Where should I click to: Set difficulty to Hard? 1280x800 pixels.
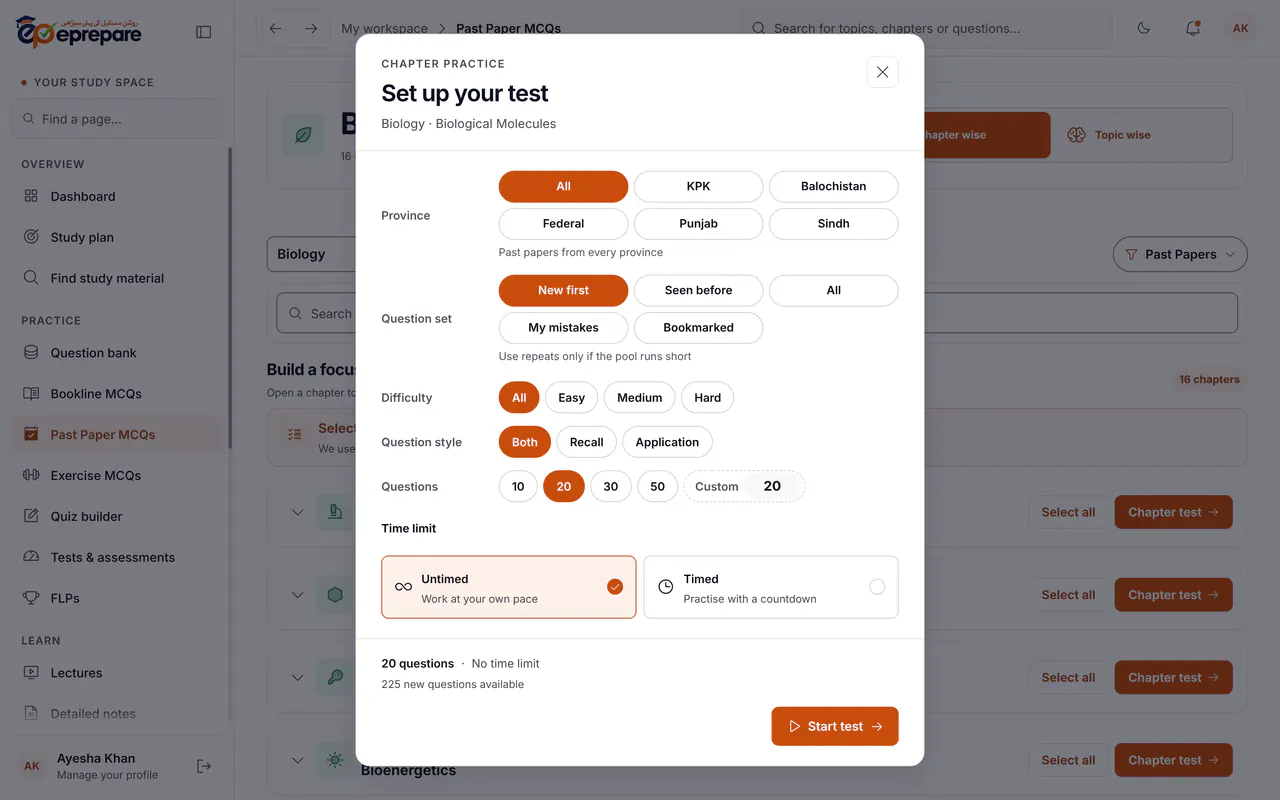click(x=708, y=397)
